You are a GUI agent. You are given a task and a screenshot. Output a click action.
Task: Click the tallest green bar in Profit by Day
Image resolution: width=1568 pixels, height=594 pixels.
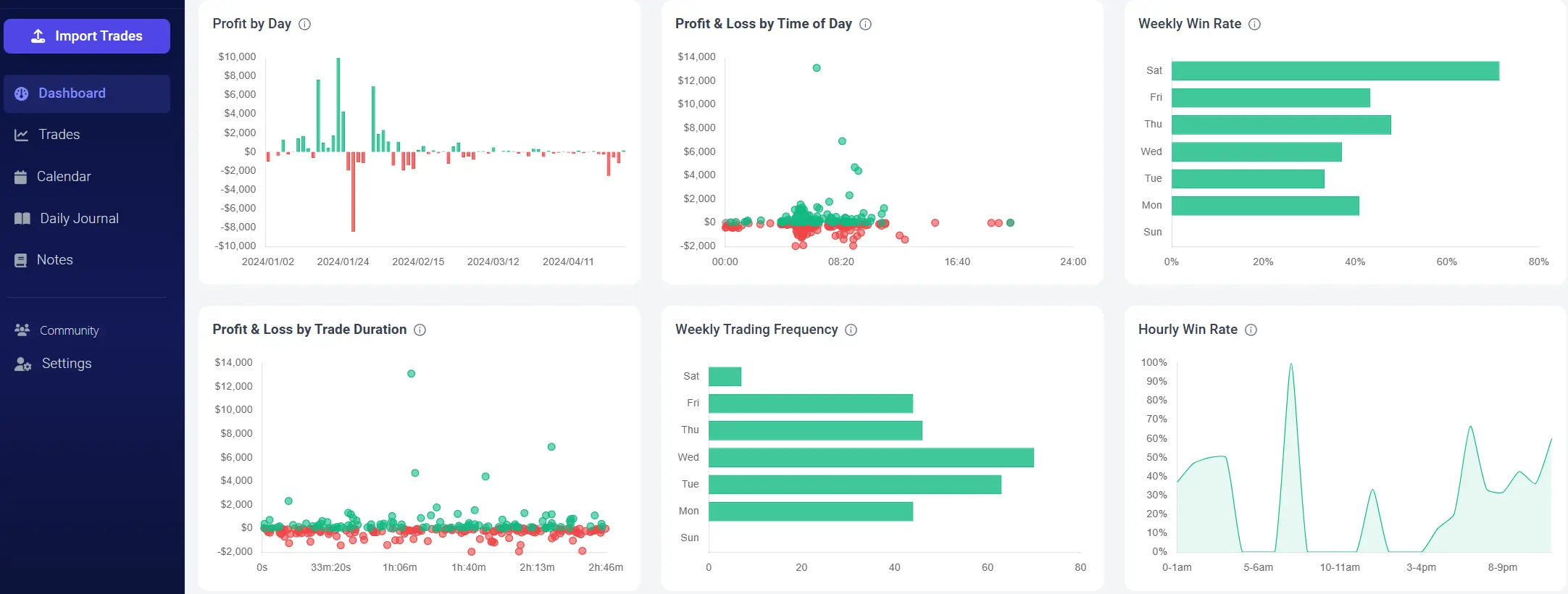tap(338, 104)
